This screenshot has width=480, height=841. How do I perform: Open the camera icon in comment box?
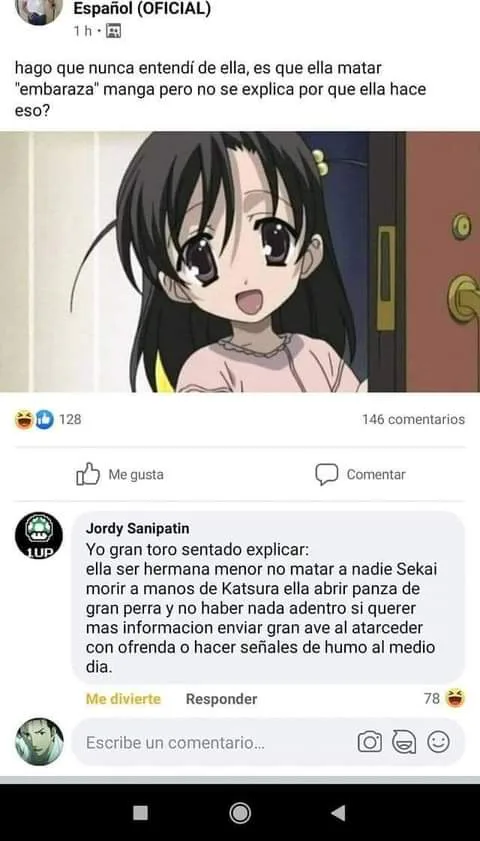click(370, 742)
